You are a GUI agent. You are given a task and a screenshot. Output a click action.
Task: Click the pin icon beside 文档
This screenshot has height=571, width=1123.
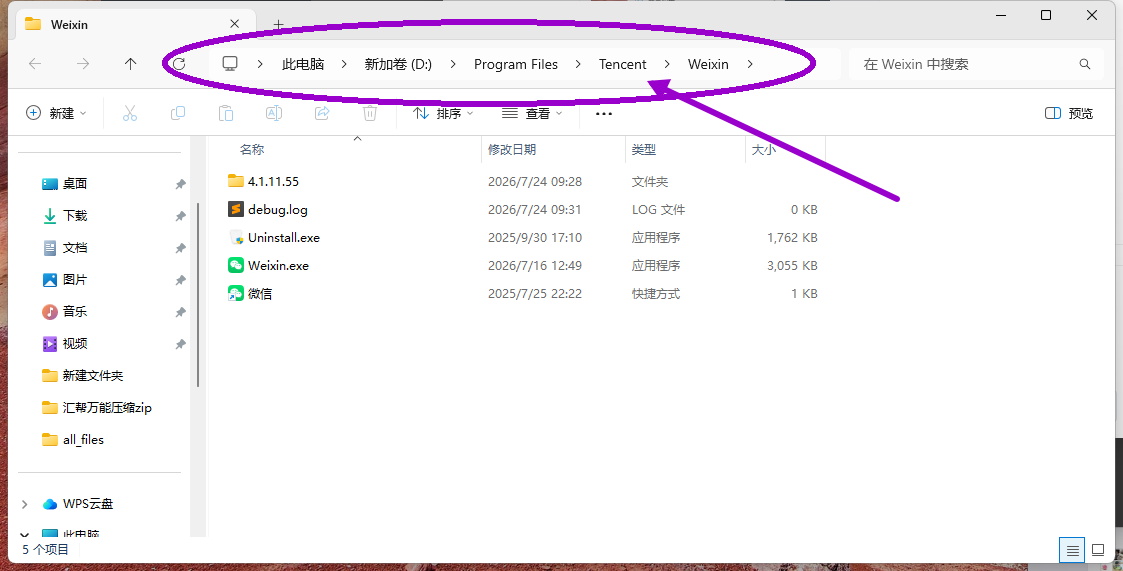point(180,248)
